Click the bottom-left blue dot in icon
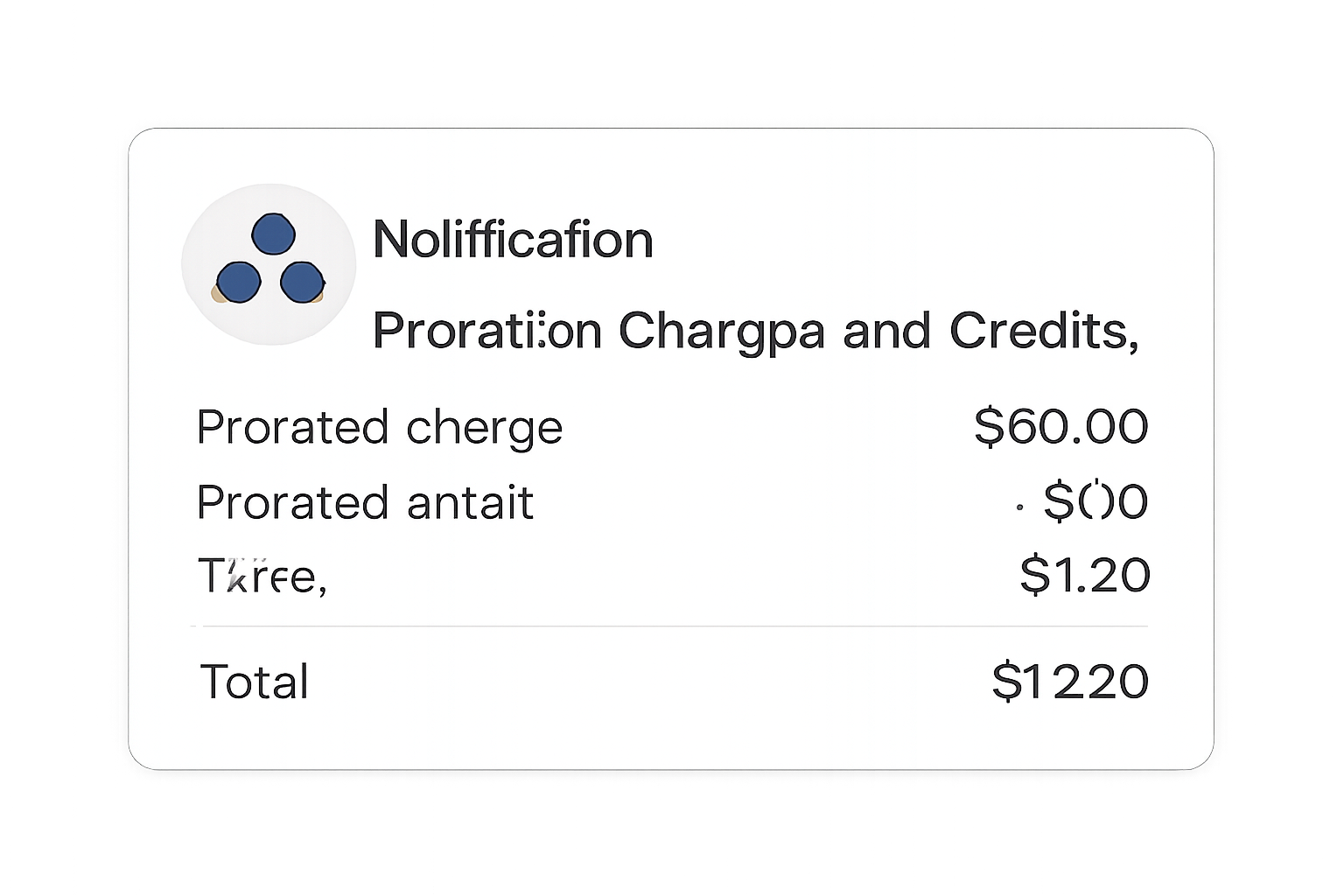 coord(238,283)
